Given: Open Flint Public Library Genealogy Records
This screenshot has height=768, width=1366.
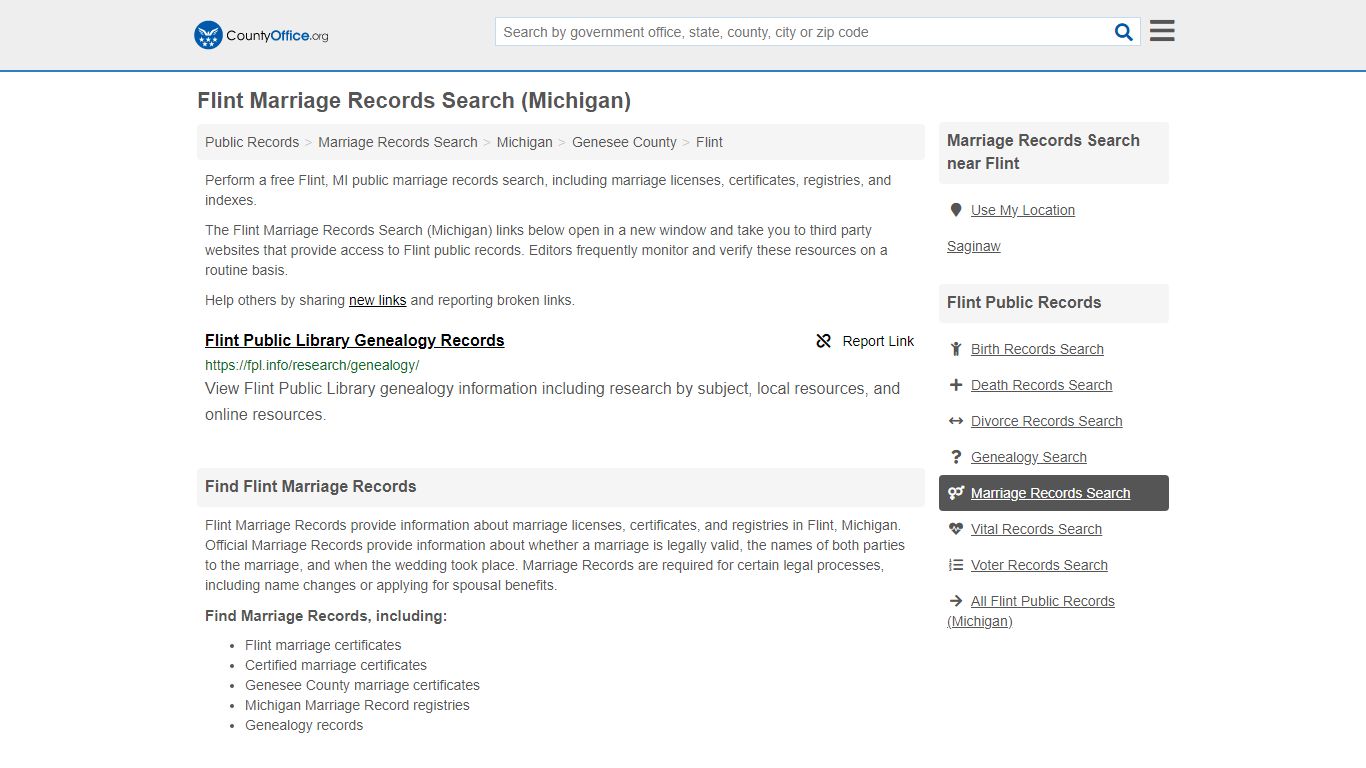Looking at the screenshot, I should click(355, 340).
